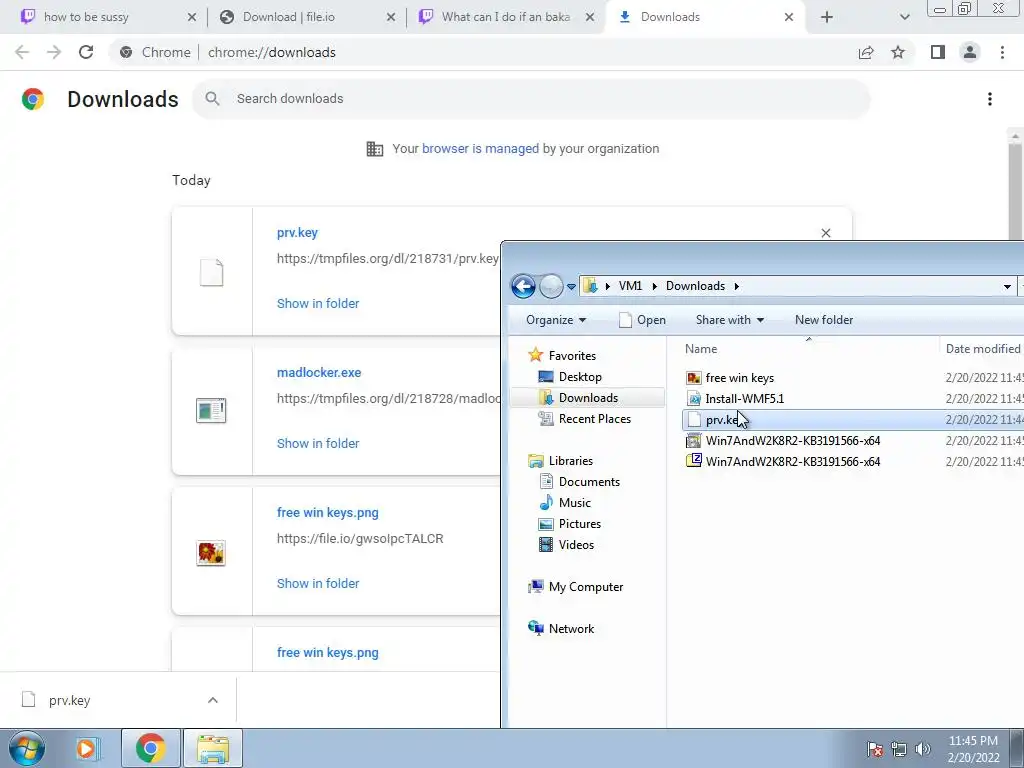This screenshot has height=768, width=1024.
Task: Open the Documents library
Action: pos(589,481)
